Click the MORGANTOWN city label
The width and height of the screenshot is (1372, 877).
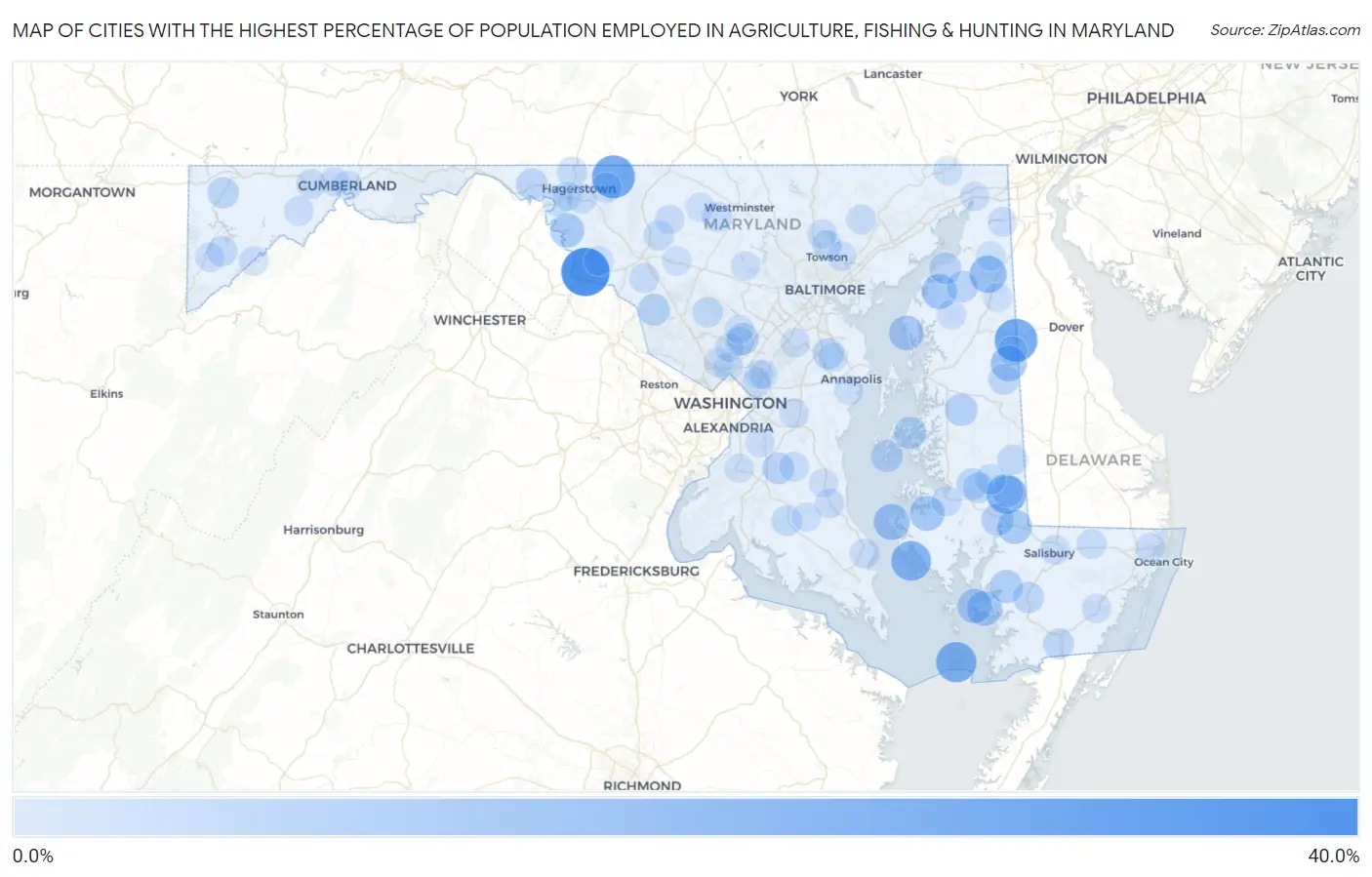[82, 192]
